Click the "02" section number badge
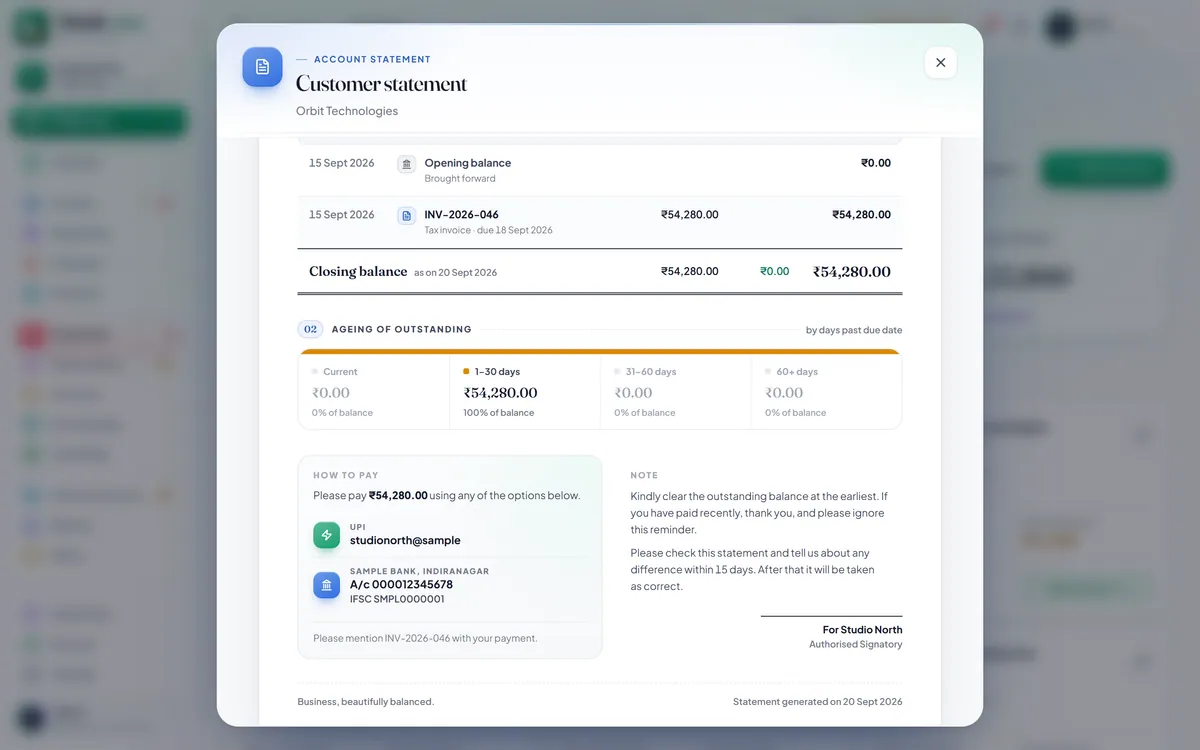This screenshot has width=1200, height=750. (x=310, y=329)
